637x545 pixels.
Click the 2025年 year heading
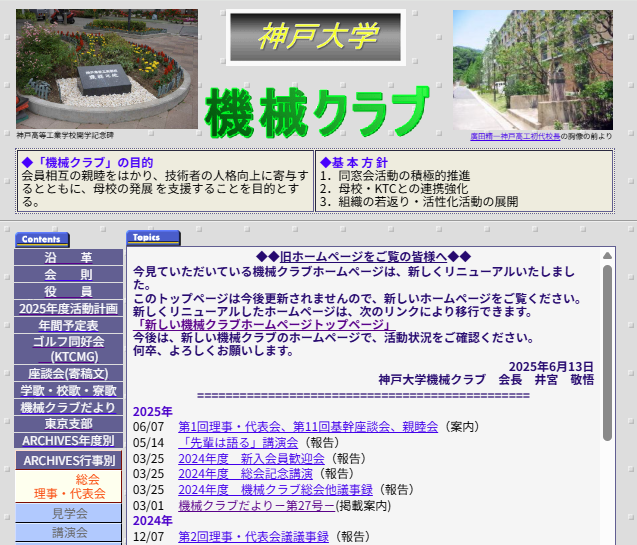(153, 411)
